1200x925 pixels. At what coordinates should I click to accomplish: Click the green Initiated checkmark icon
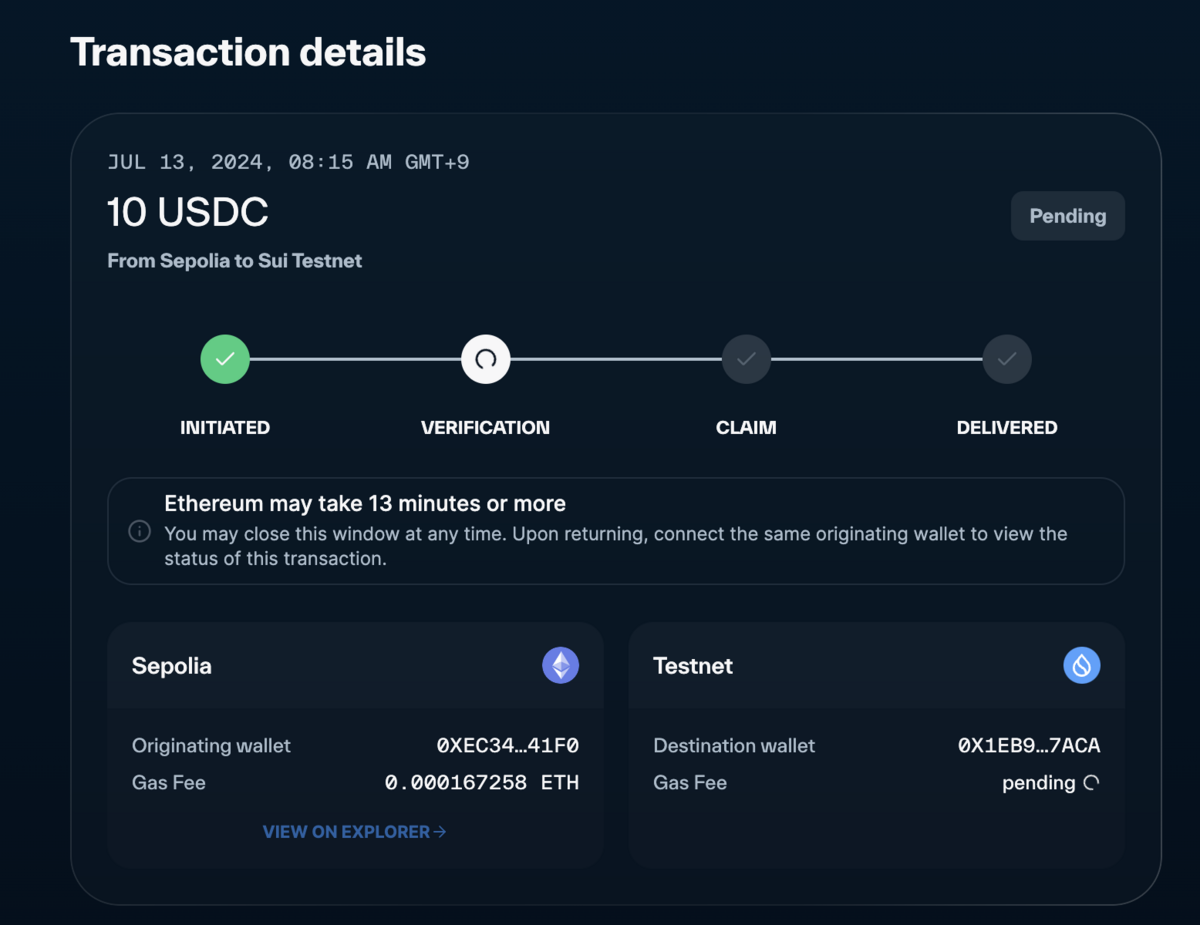pyautogui.click(x=225, y=359)
